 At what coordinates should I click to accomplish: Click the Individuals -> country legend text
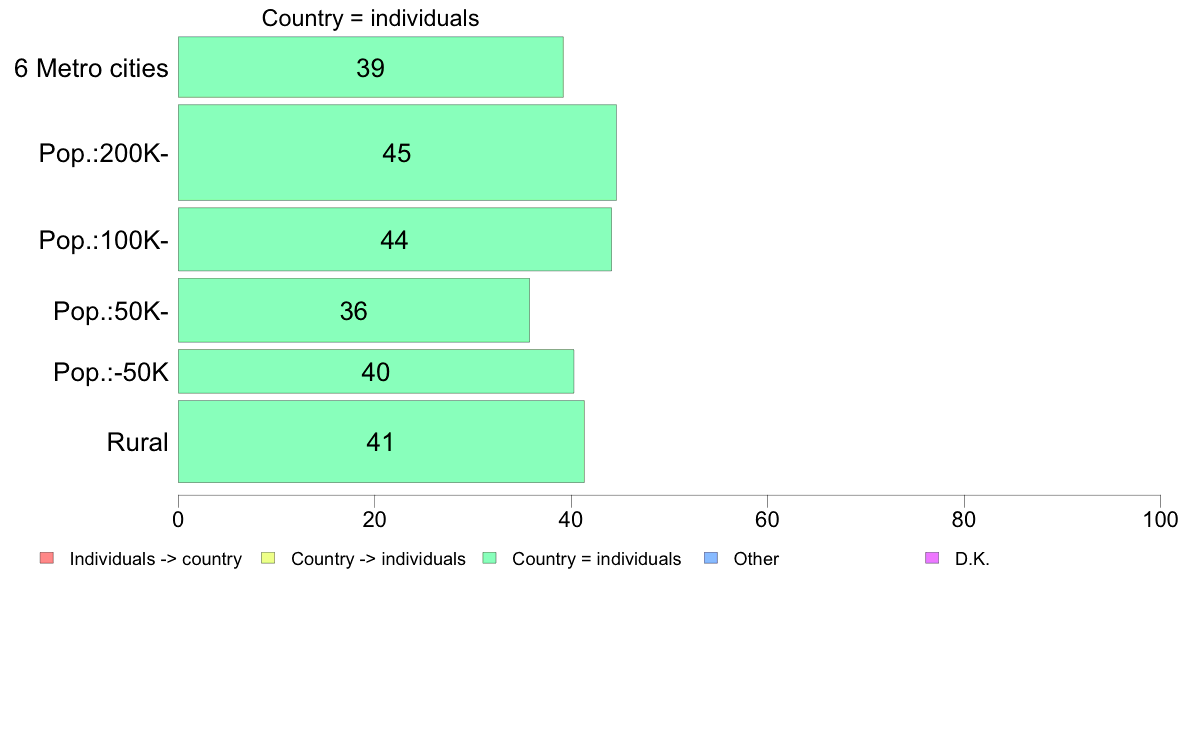[x=155, y=559]
